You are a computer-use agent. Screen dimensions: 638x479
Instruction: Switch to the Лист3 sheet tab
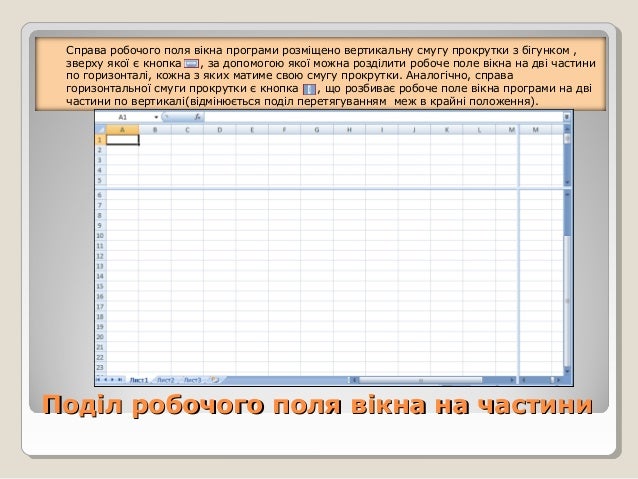[192, 380]
